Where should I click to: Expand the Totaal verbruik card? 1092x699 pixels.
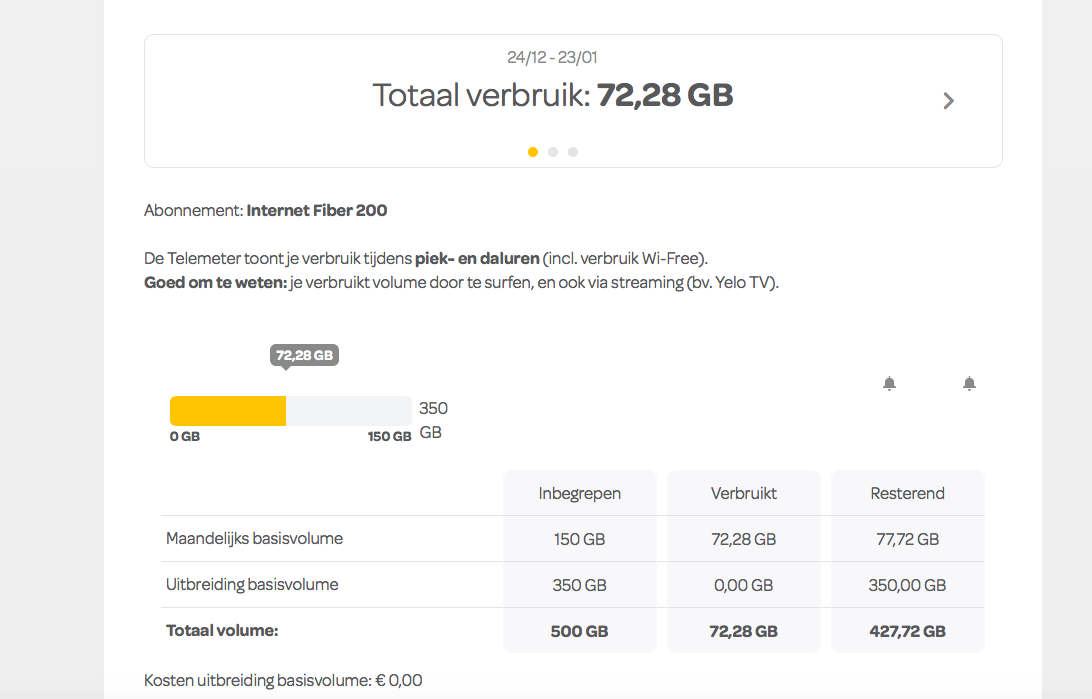pyautogui.click(x=551, y=95)
